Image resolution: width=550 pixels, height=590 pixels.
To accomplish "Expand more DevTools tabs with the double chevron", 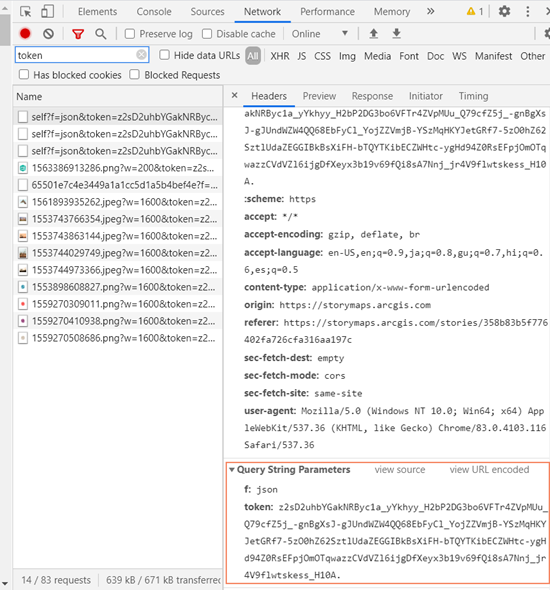I will coord(431,12).
